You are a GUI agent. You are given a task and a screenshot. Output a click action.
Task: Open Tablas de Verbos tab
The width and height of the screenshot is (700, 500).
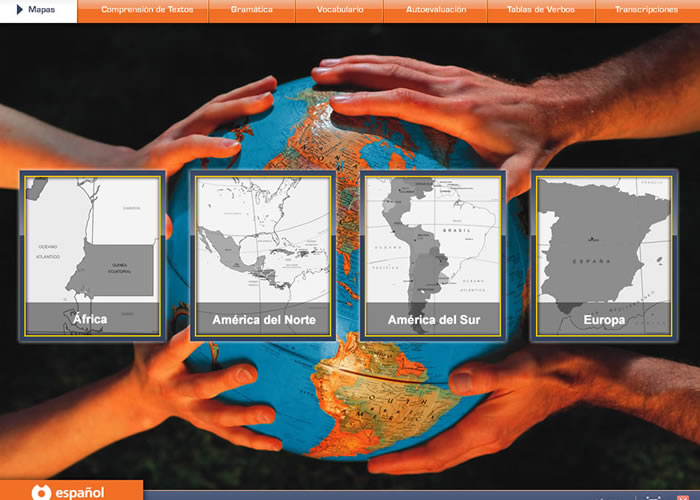coord(541,11)
